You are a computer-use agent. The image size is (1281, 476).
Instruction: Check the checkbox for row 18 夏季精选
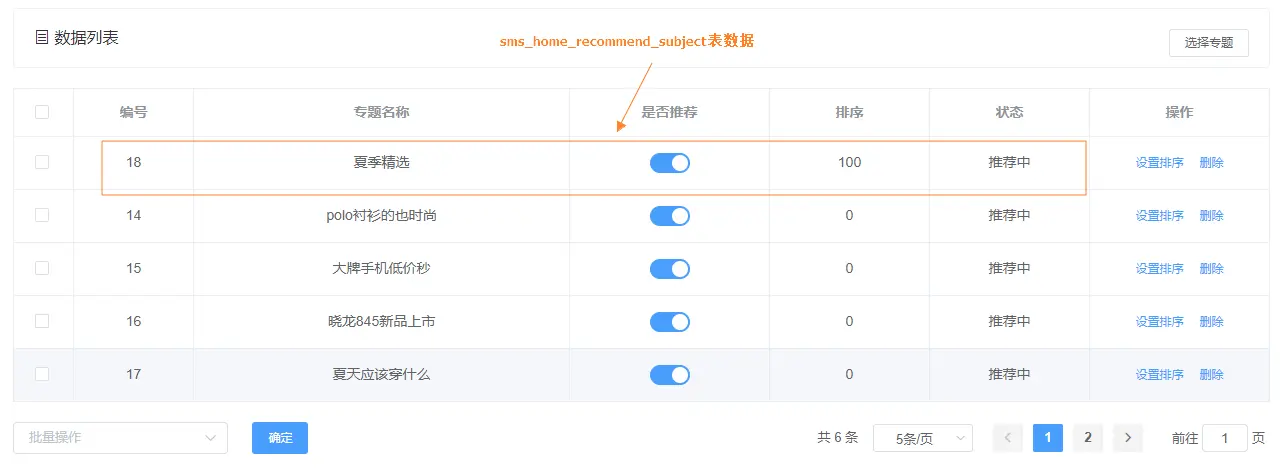pyautogui.click(x=42, y=162)
